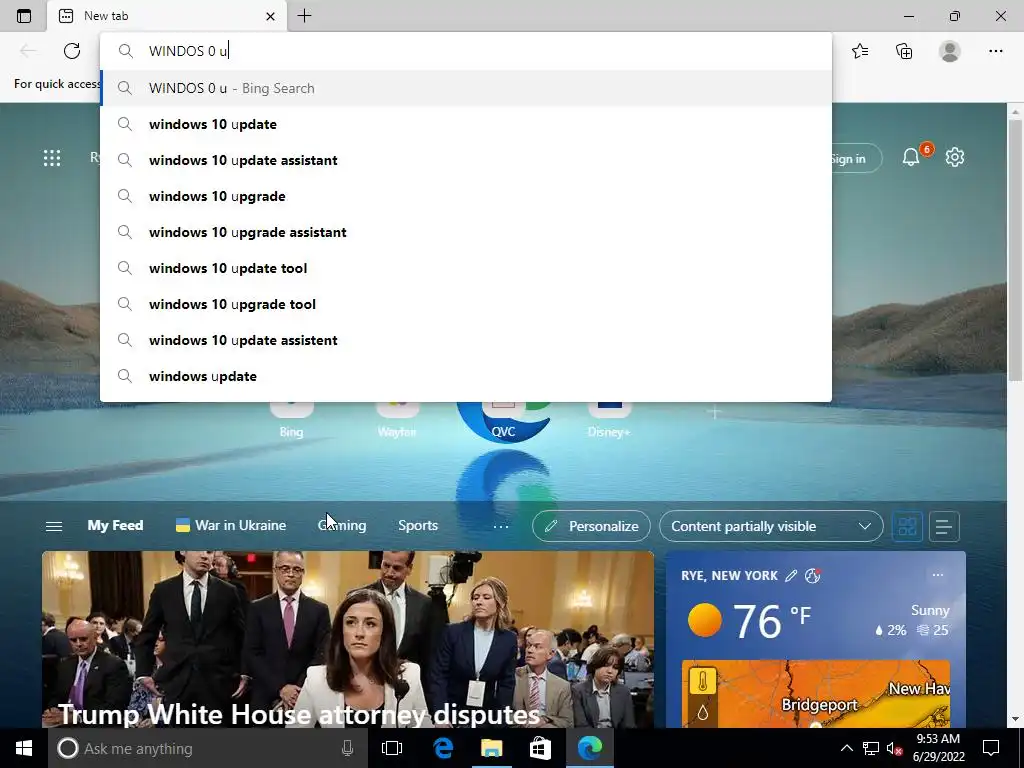This screenshot has height=768, width=1024.
Task: Expand Content partially visible dropdown
Action: click(771, 526)
